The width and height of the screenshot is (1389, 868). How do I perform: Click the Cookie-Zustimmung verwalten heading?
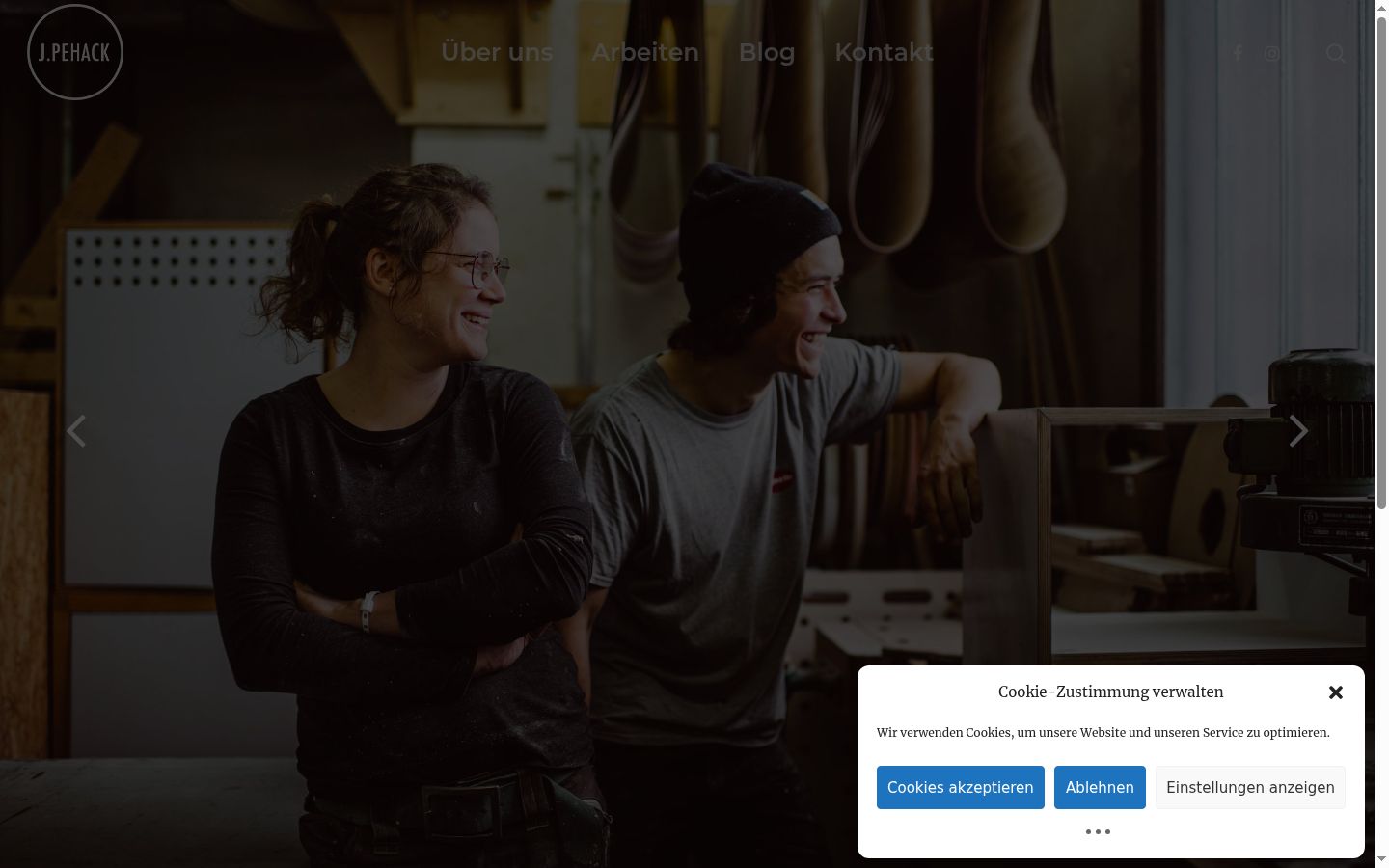1110,692
